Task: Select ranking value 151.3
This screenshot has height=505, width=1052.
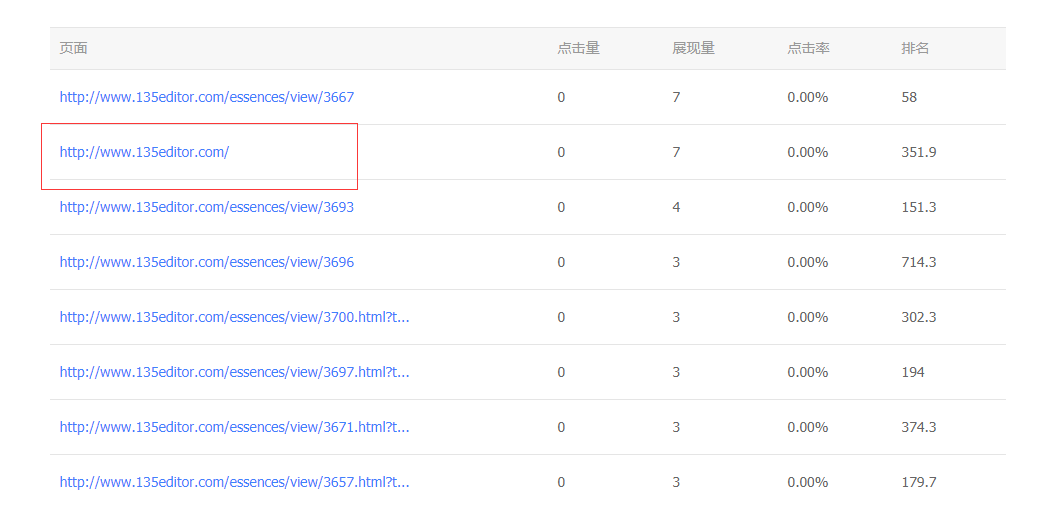Action: [918, 207]
